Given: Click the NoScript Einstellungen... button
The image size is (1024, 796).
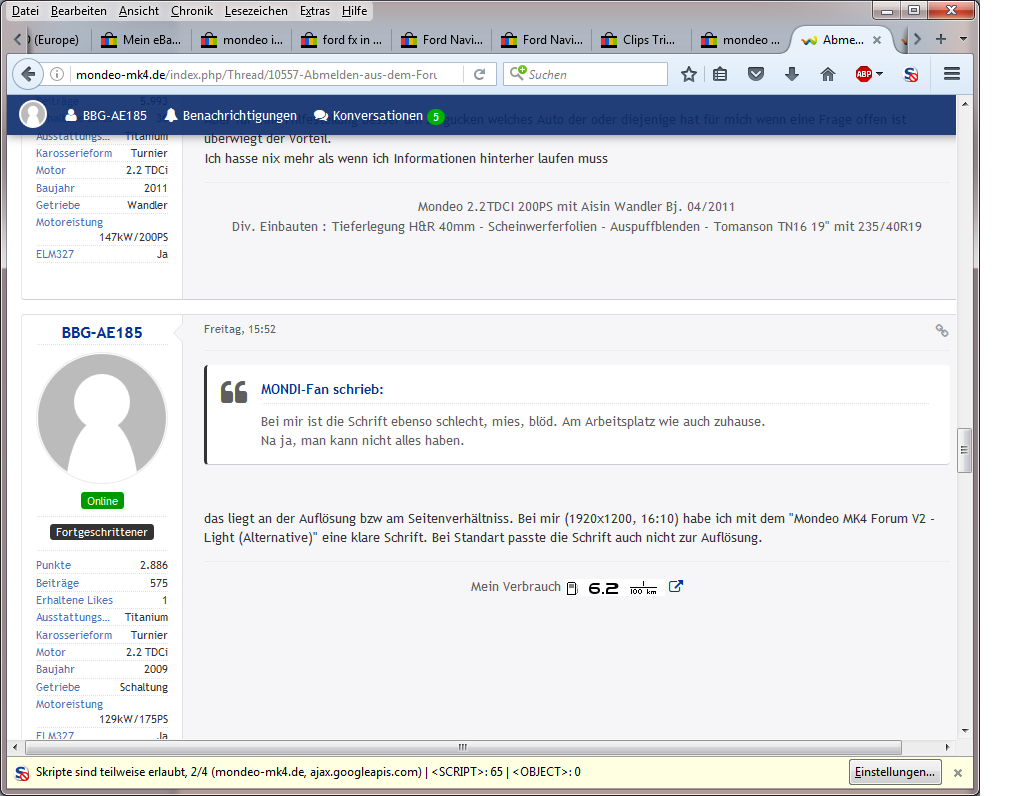Looking at the screenshot, I should [x=895, y=772].
